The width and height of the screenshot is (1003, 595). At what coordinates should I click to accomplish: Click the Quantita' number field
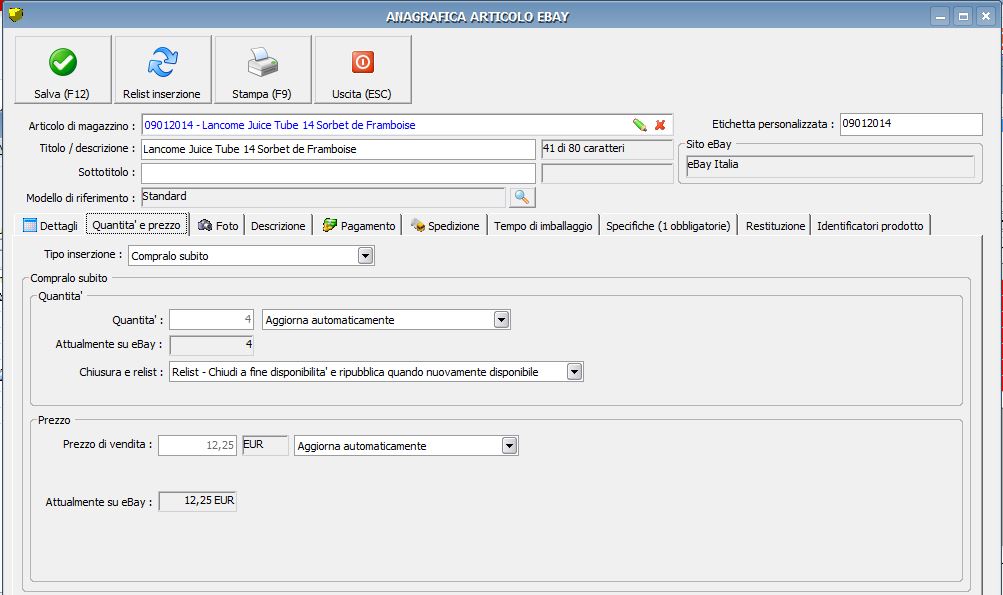[x=211, y=319]
